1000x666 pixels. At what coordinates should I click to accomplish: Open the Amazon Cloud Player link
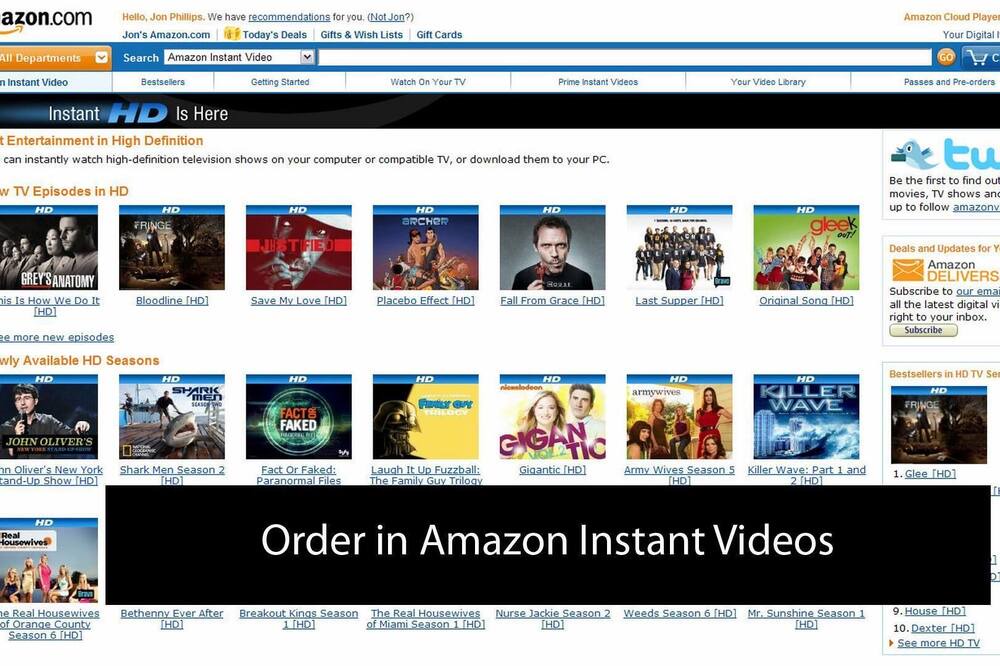point(951,17)
